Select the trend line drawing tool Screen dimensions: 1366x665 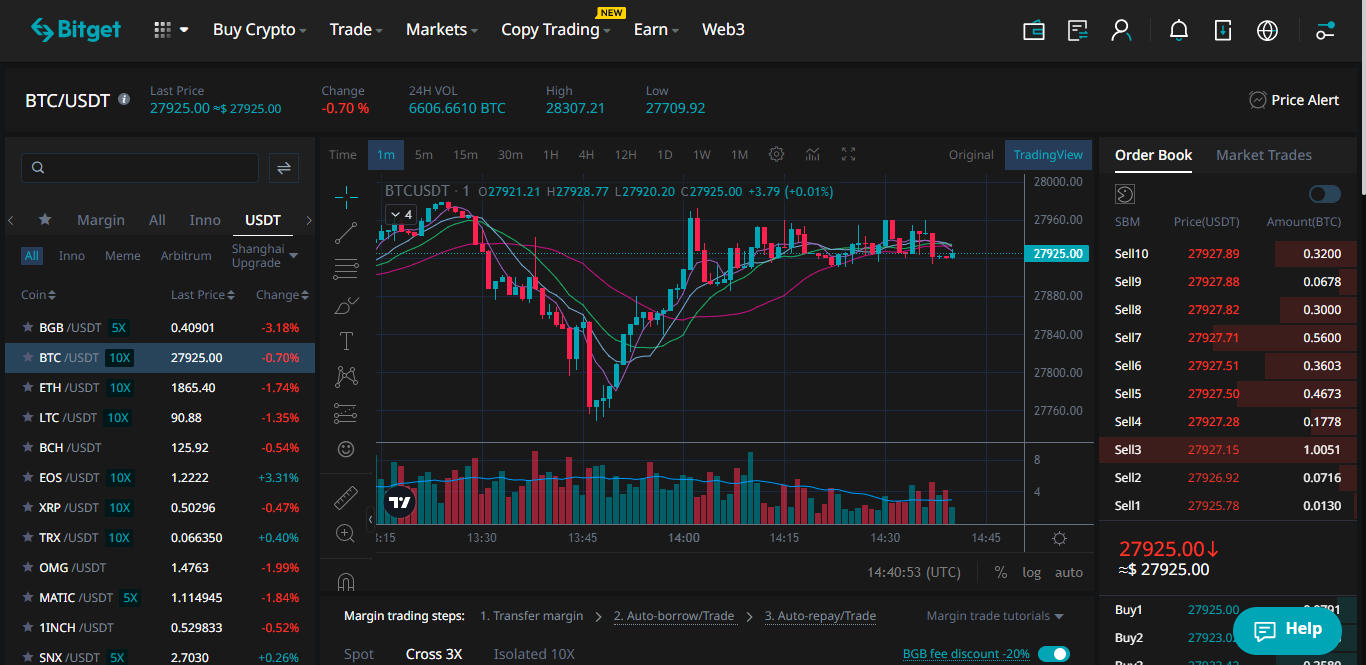coord(346,233)
